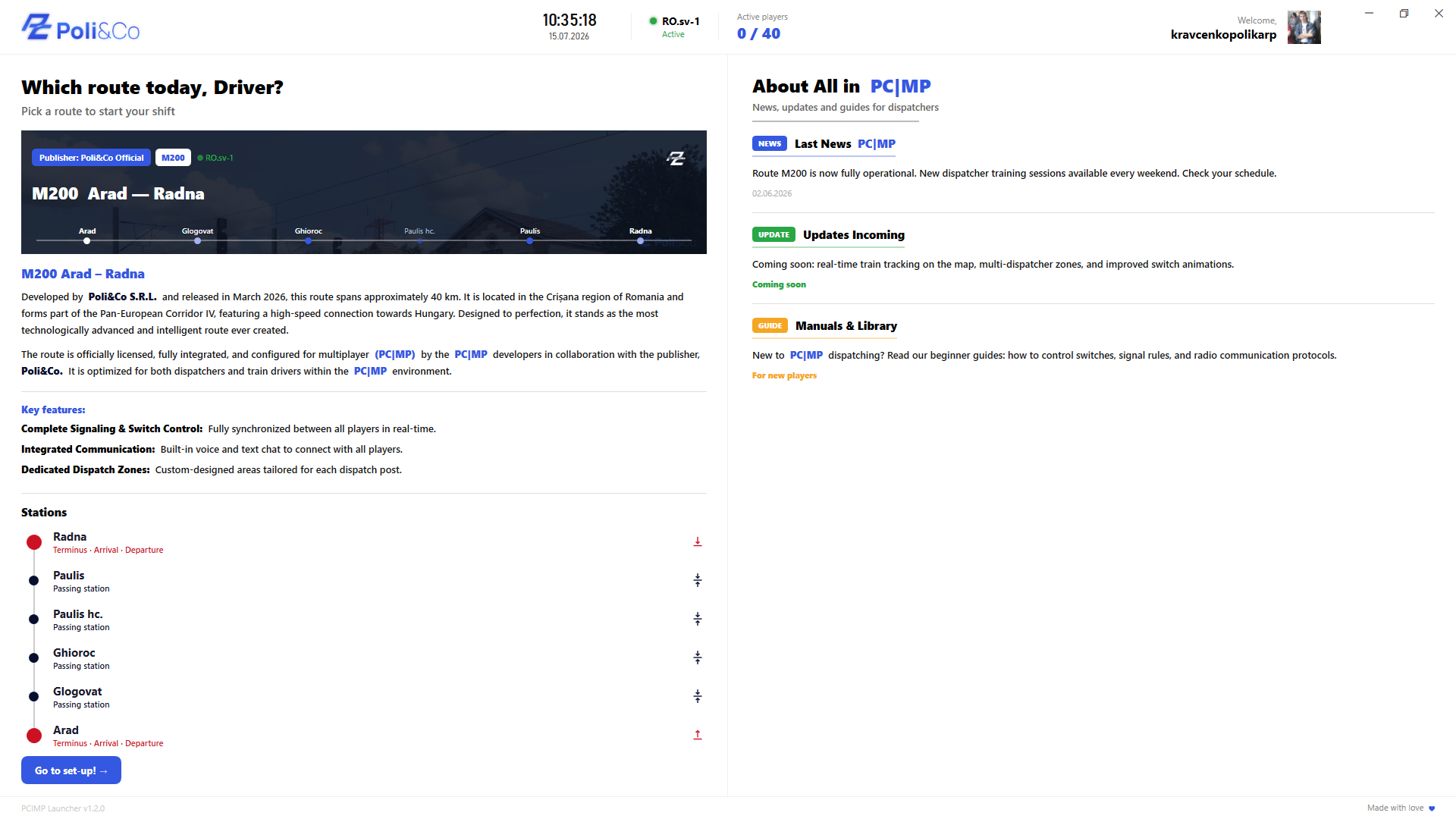Image resolution: width=1456 pixels, height=819 pixels.
Task: Click the Ghioroc passing station icon
Action: coord(698,657)
